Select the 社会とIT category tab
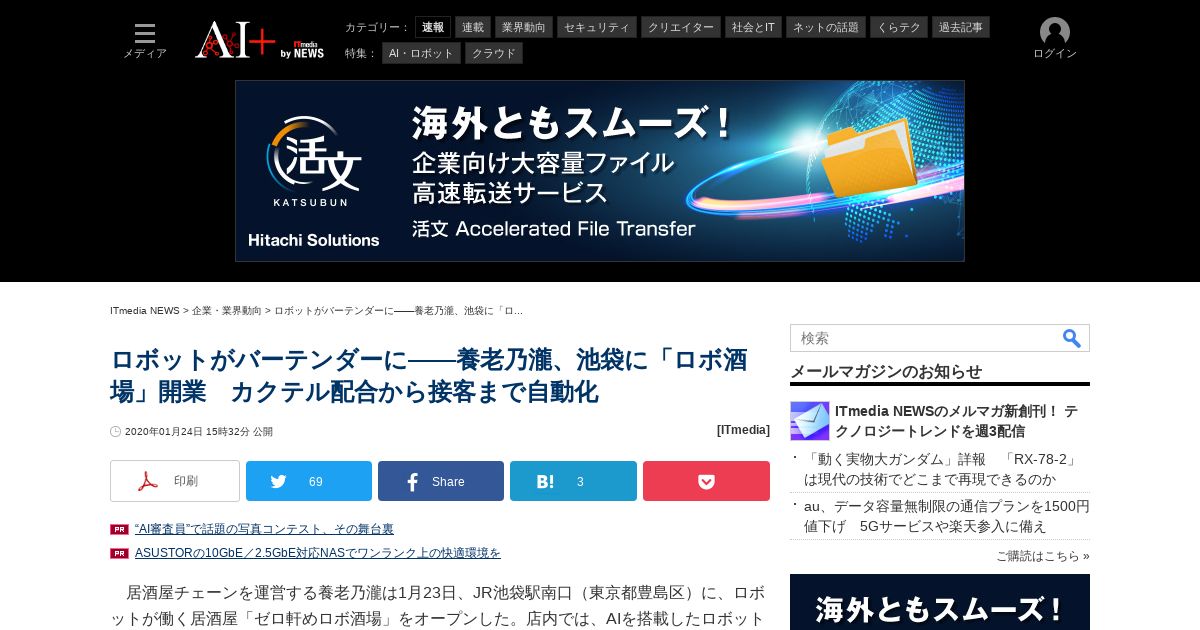Image resolution: width=1200 pixels, height=630 pixels. pyautogui.click(x=753, y=27)
